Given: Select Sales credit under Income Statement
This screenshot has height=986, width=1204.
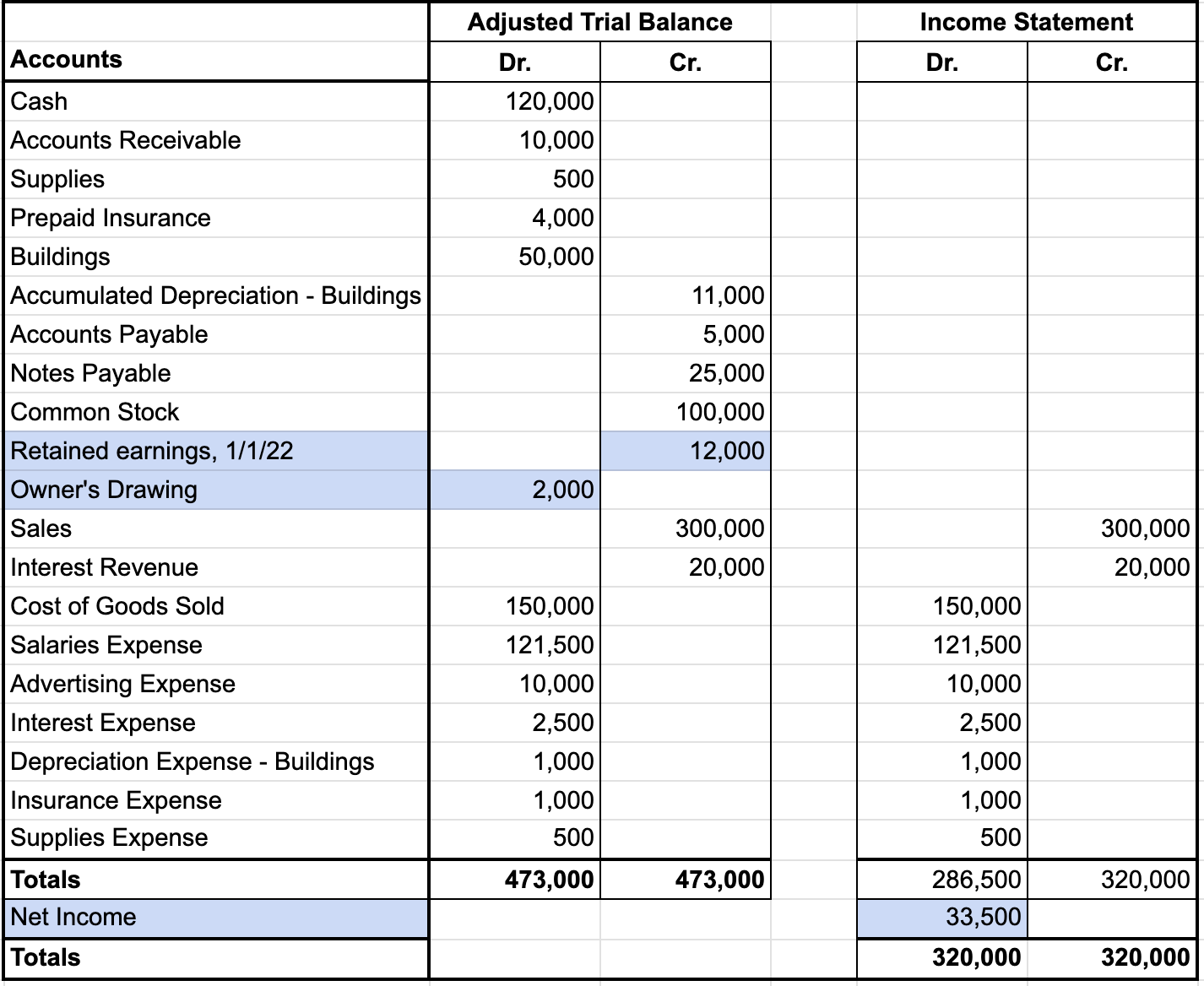Looking at the screenshot, I should (x=1112, y=528).
